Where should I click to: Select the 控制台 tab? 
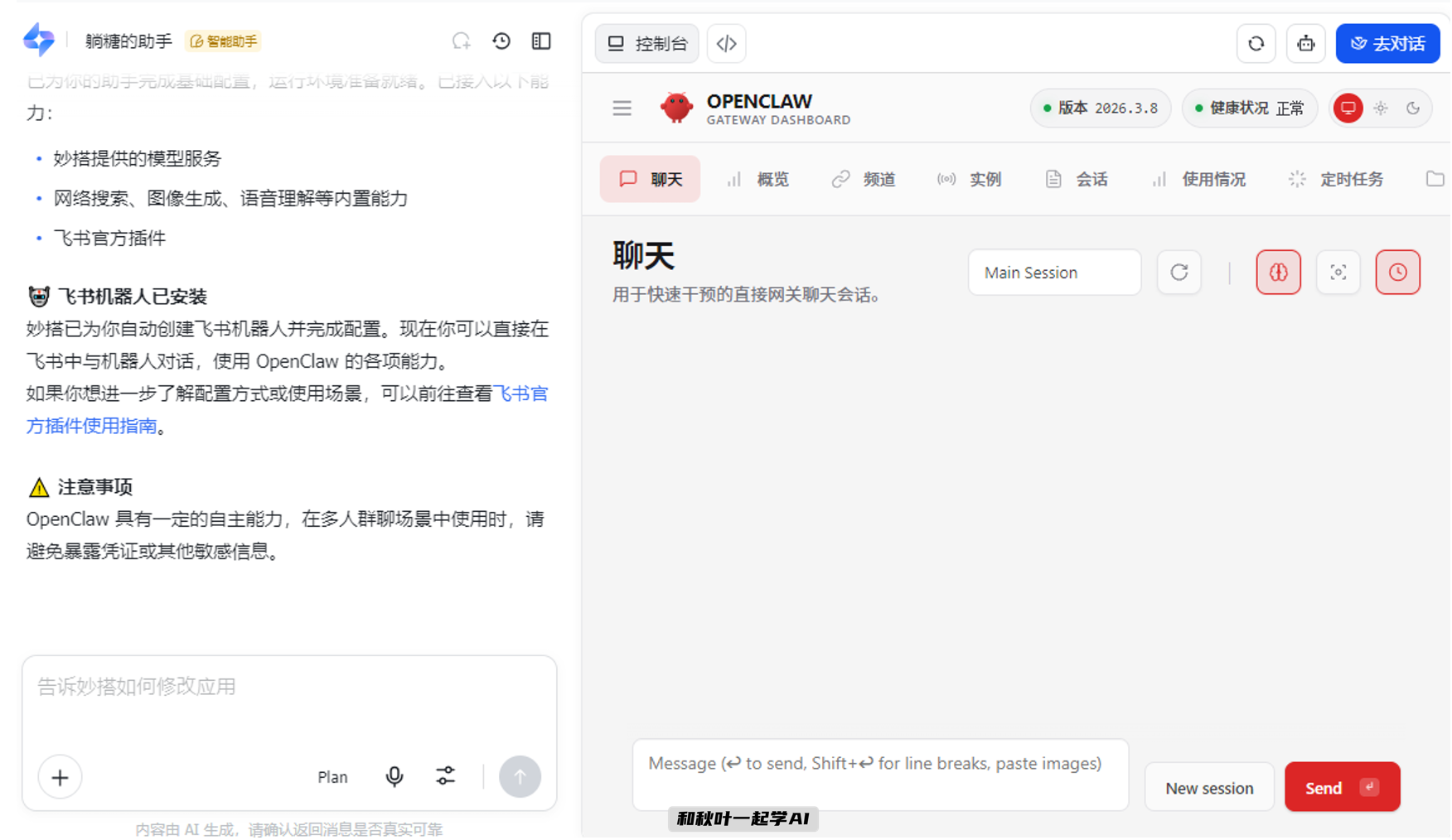[x=647, y=43]
